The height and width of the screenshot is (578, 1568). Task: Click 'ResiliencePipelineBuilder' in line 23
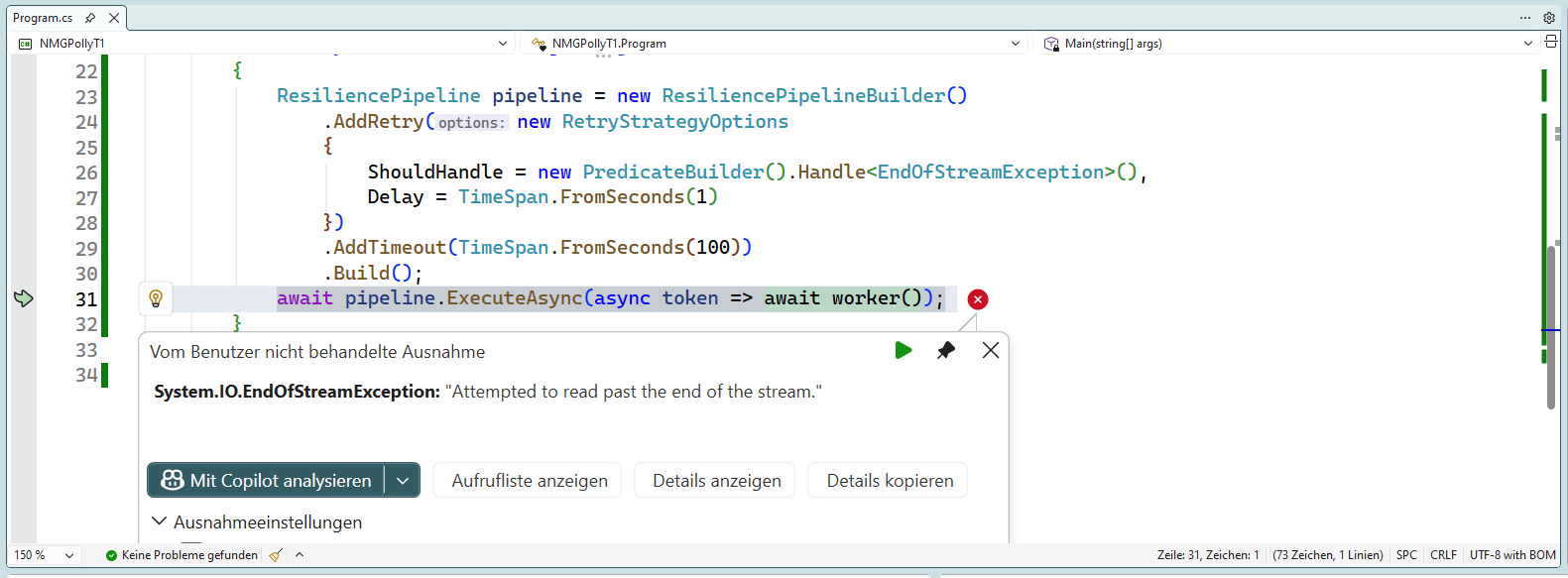pyautogui.click(x=803, y=95)
